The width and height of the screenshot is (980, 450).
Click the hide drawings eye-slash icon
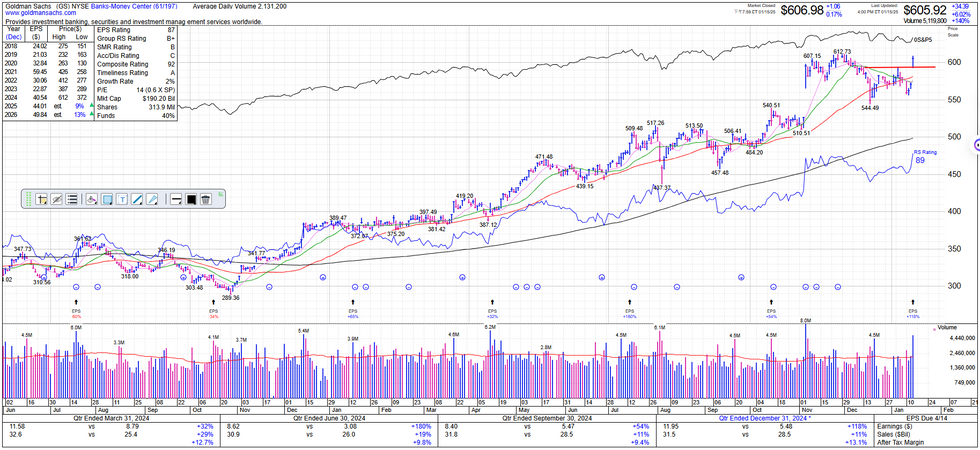pos(57,199)
